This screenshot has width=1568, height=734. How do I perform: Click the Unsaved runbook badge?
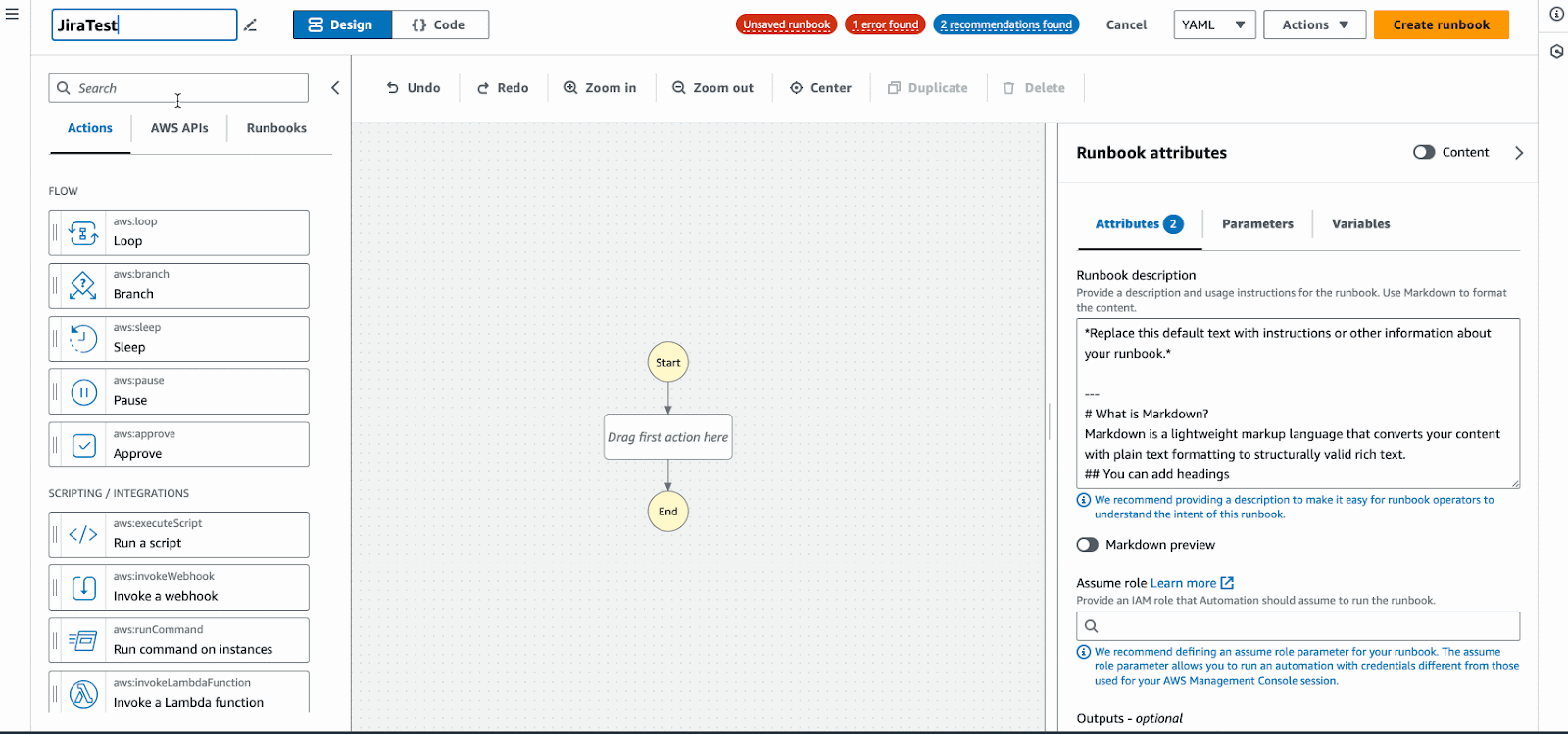(x=786, y=24)
